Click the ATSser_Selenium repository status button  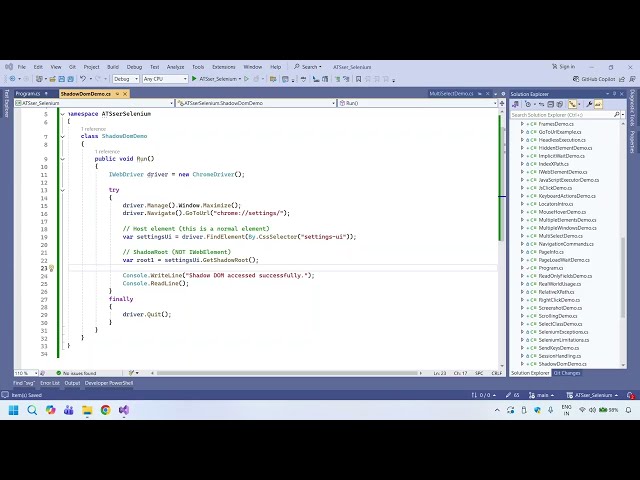click(593, 395)
